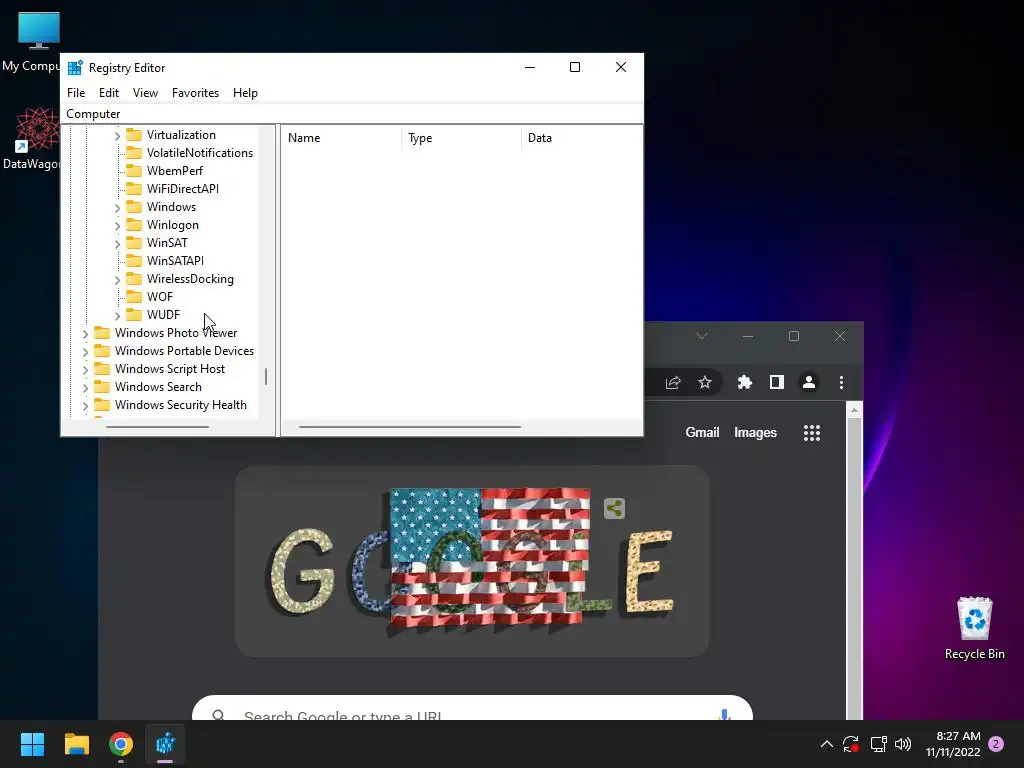The width and height of the screenshot is (1024, 768).
Task: Show hidden system tray icons
Action: coord(826,744)
